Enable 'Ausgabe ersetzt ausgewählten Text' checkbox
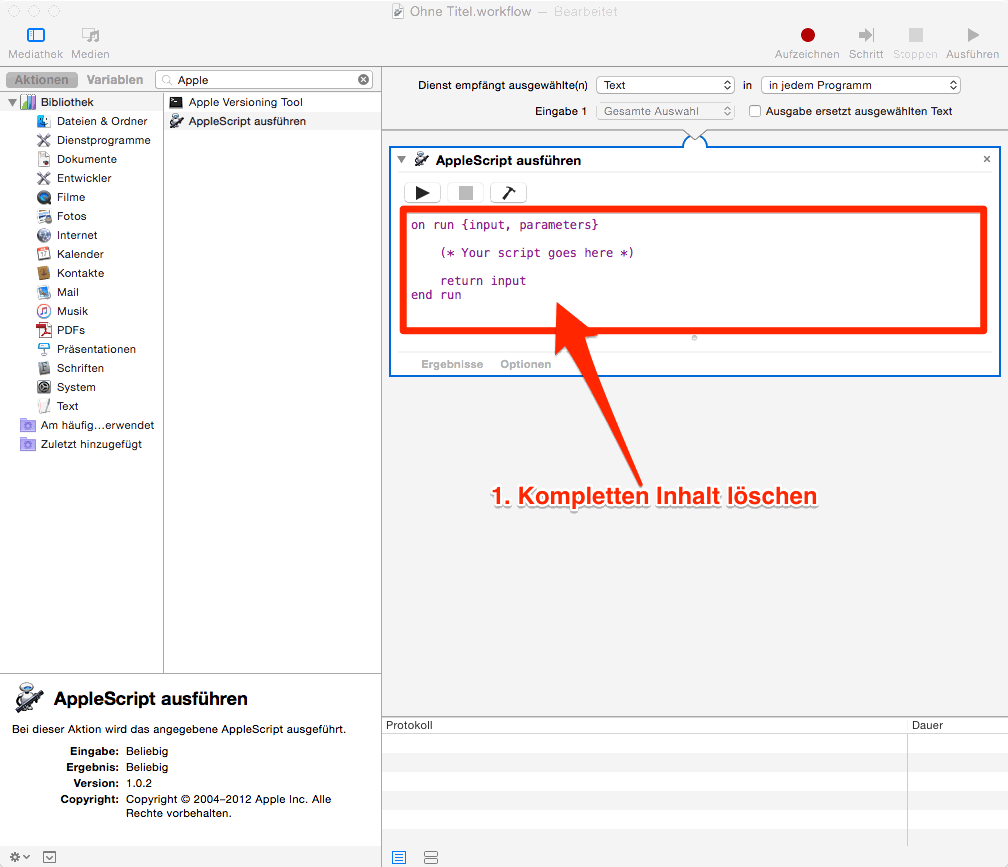Image resolution: width=1008 pixels, height=867 pixels. click(755, 111)
